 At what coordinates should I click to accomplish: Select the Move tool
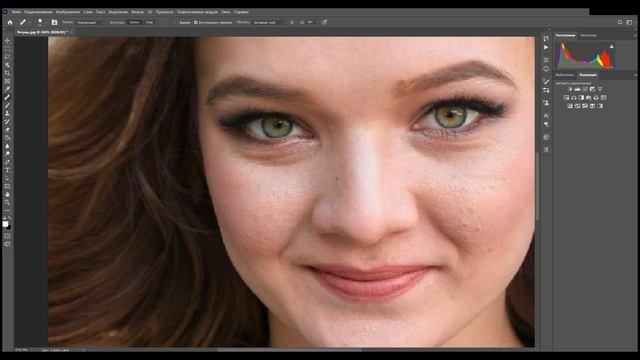[x=7, y=40]
